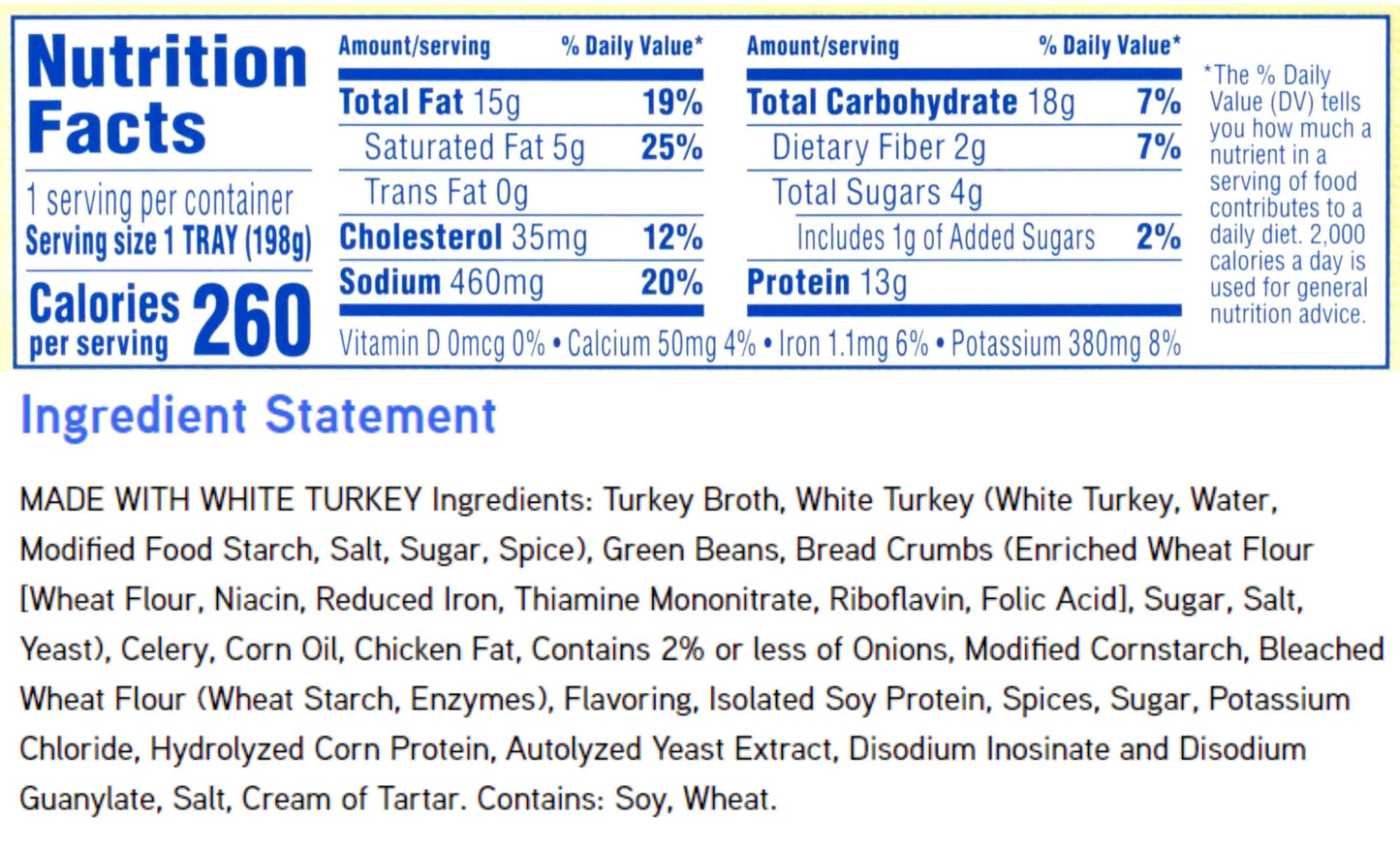Click the Calcium 50mg 4% entry
The width and height of the screenshot is (1400, 852).
click(x=661, y=344)
